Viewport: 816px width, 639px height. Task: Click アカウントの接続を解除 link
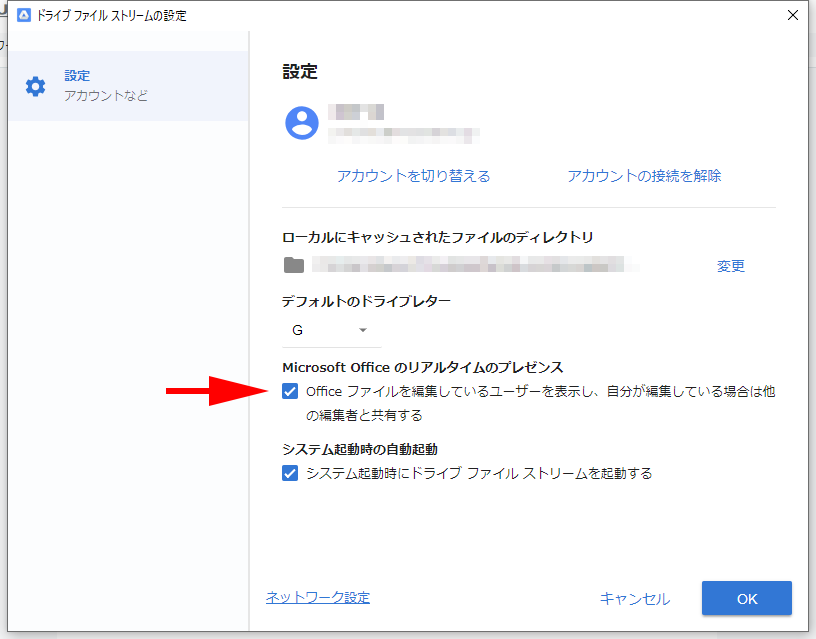point(644,176)
